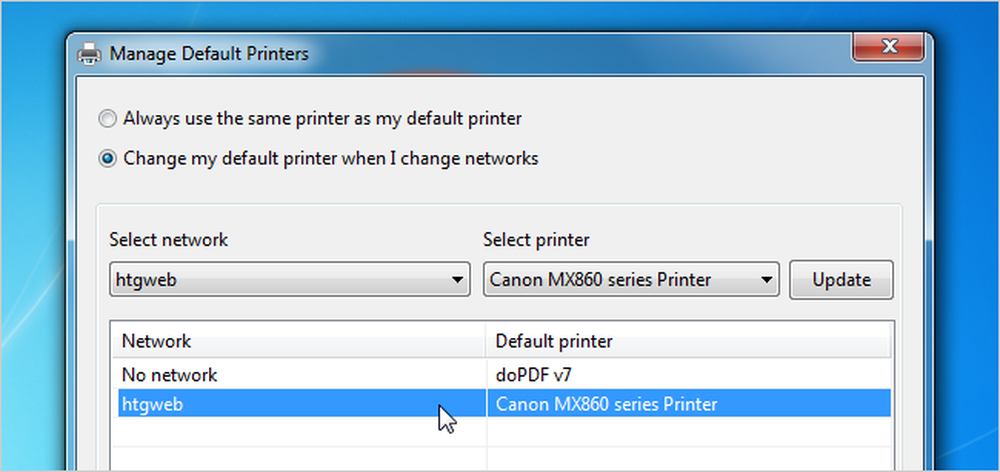Sort by the Default printer column header
This screenshot has width=1000, height=472.
tap(689, 341)
